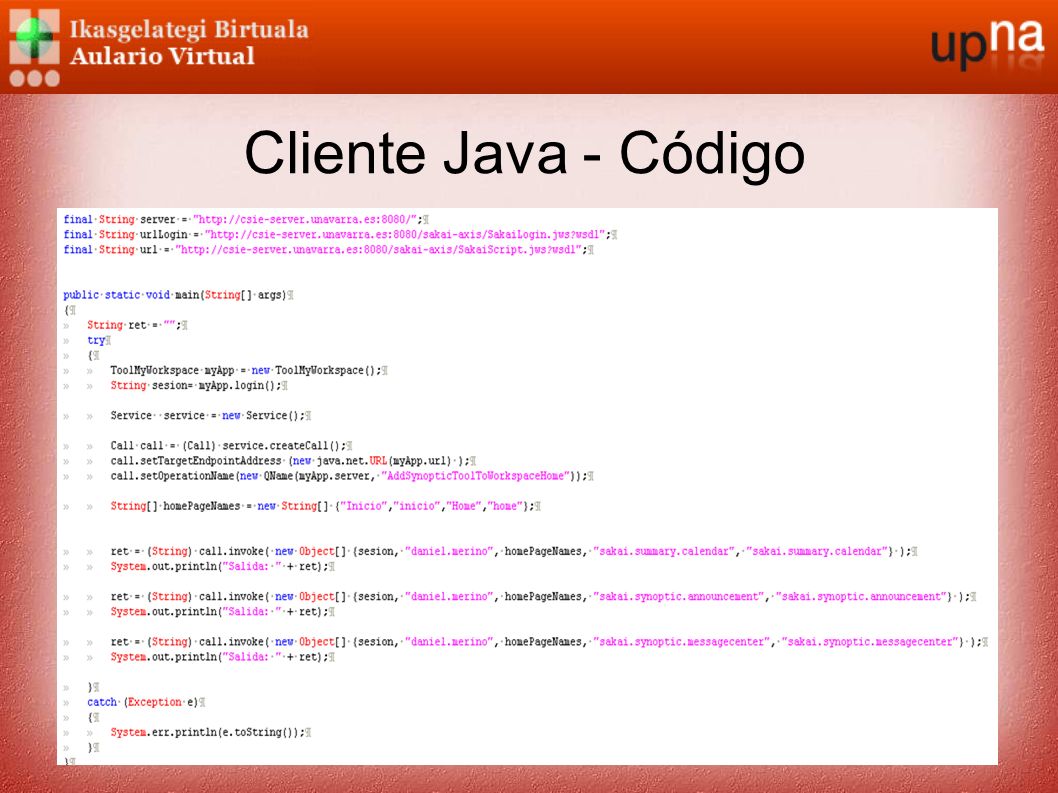Click "AddSynopticToolToWorkspaceHome" string literal
Image resolution: width=1058 pixels, height=793 pixels.
click(x=476, y=476)
